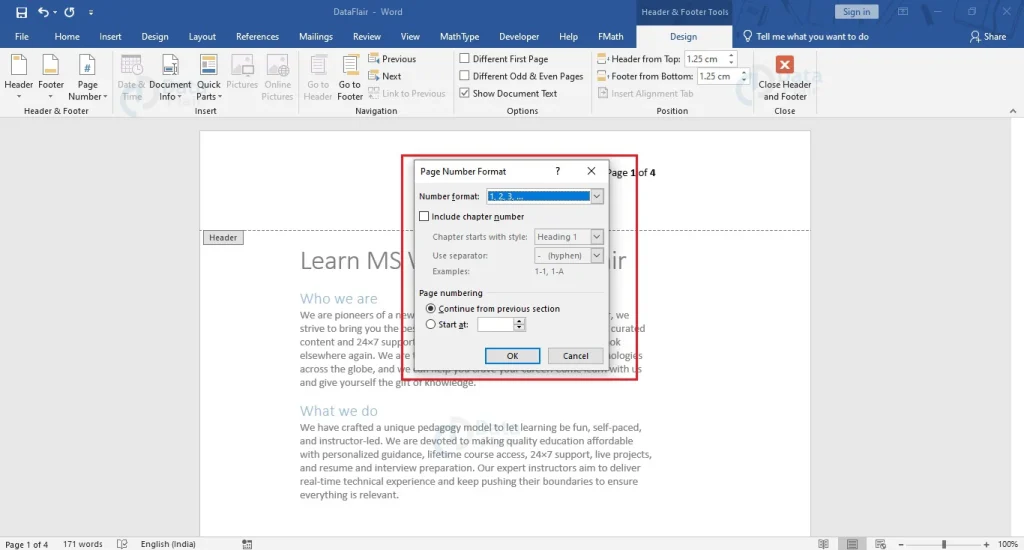
Task: Select the Start at radio button
Action: pos(431,324)
